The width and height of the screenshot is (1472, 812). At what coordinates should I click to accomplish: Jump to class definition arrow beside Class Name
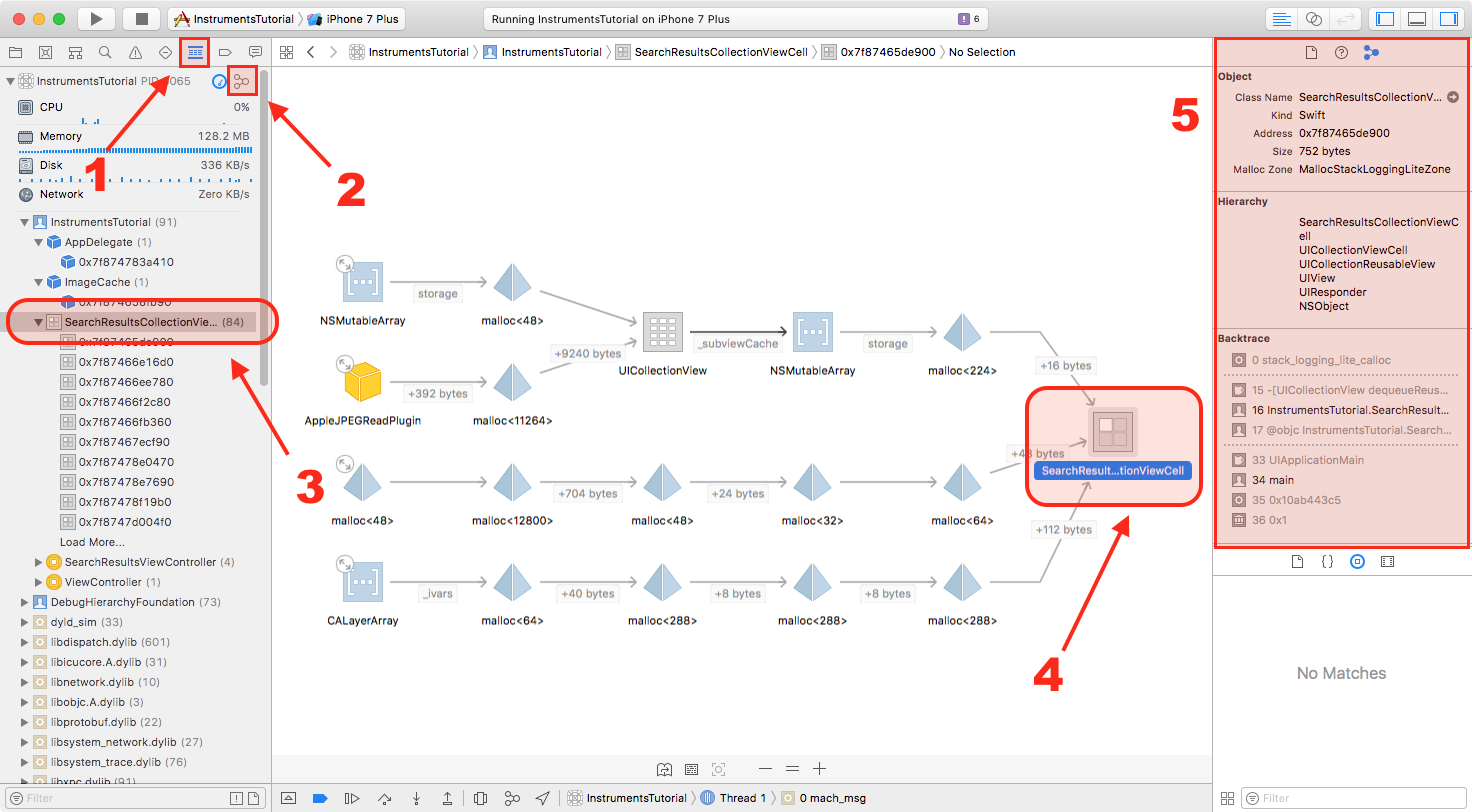pos(1453,97)
